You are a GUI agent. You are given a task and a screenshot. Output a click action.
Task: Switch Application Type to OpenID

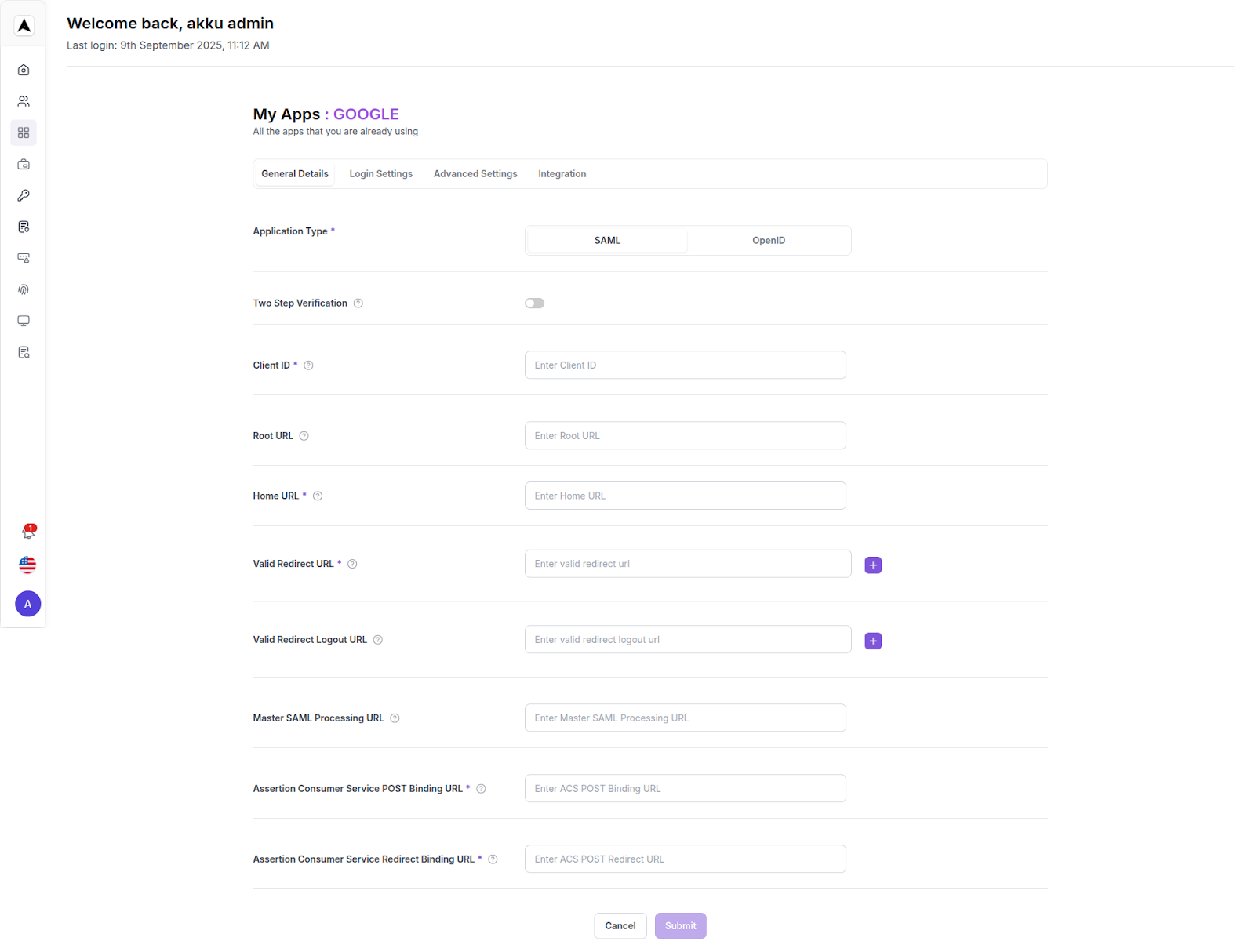(769, 240)
